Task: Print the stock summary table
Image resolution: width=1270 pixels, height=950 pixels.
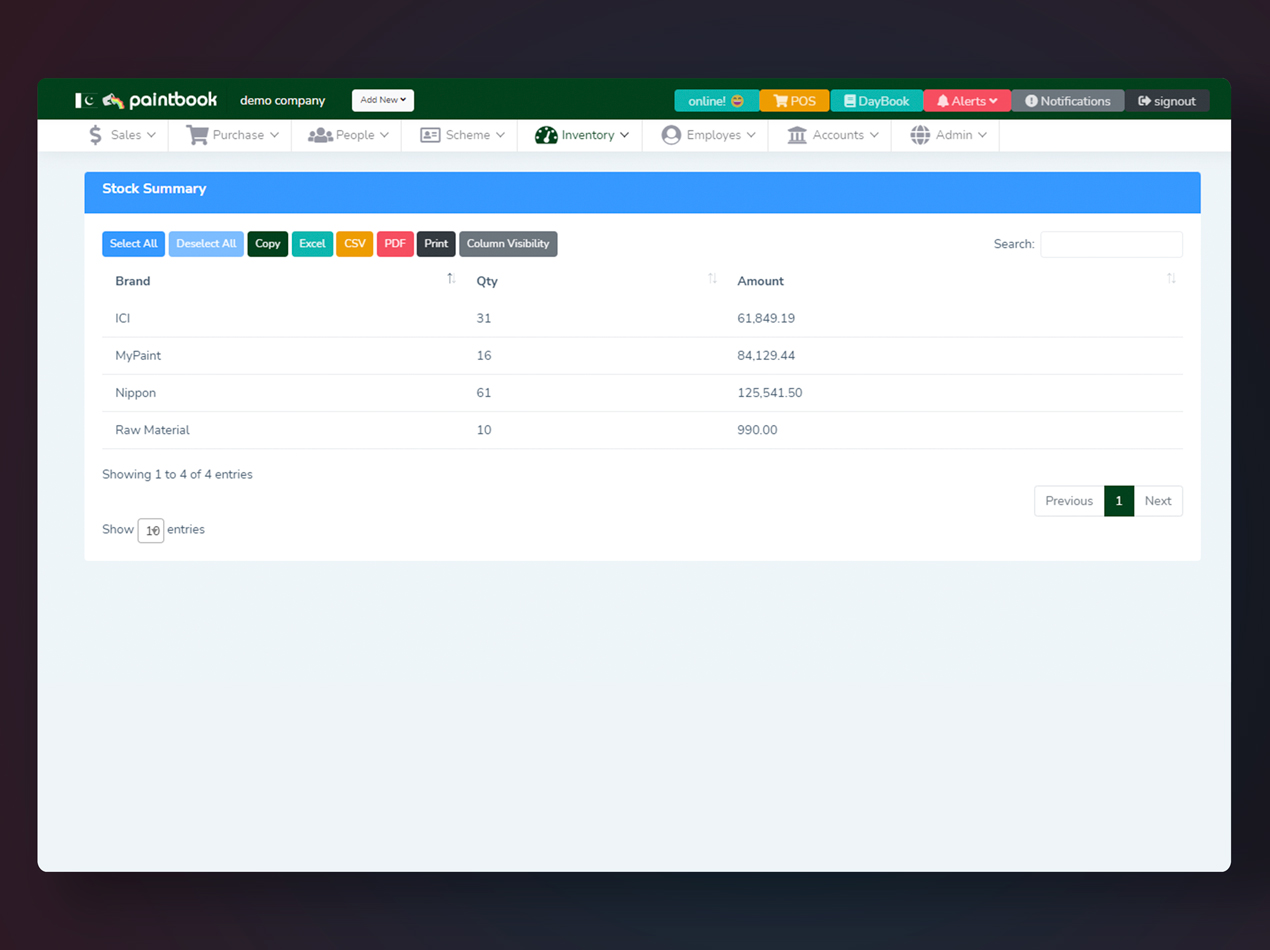Action: [436, 244]
